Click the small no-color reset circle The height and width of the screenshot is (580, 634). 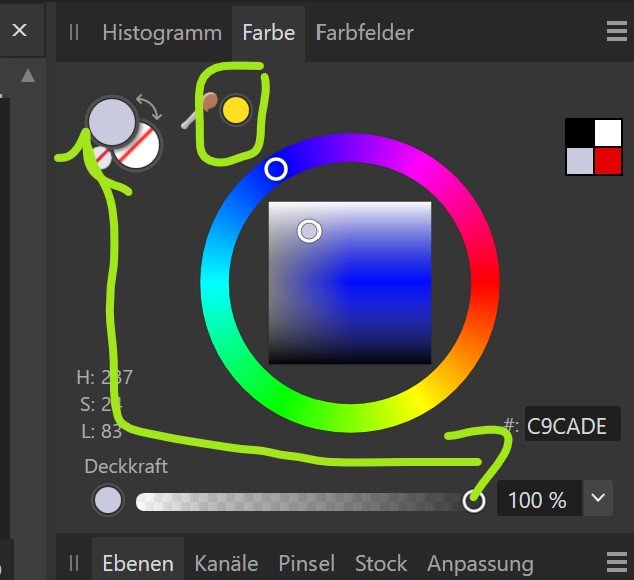coord(102,158)
